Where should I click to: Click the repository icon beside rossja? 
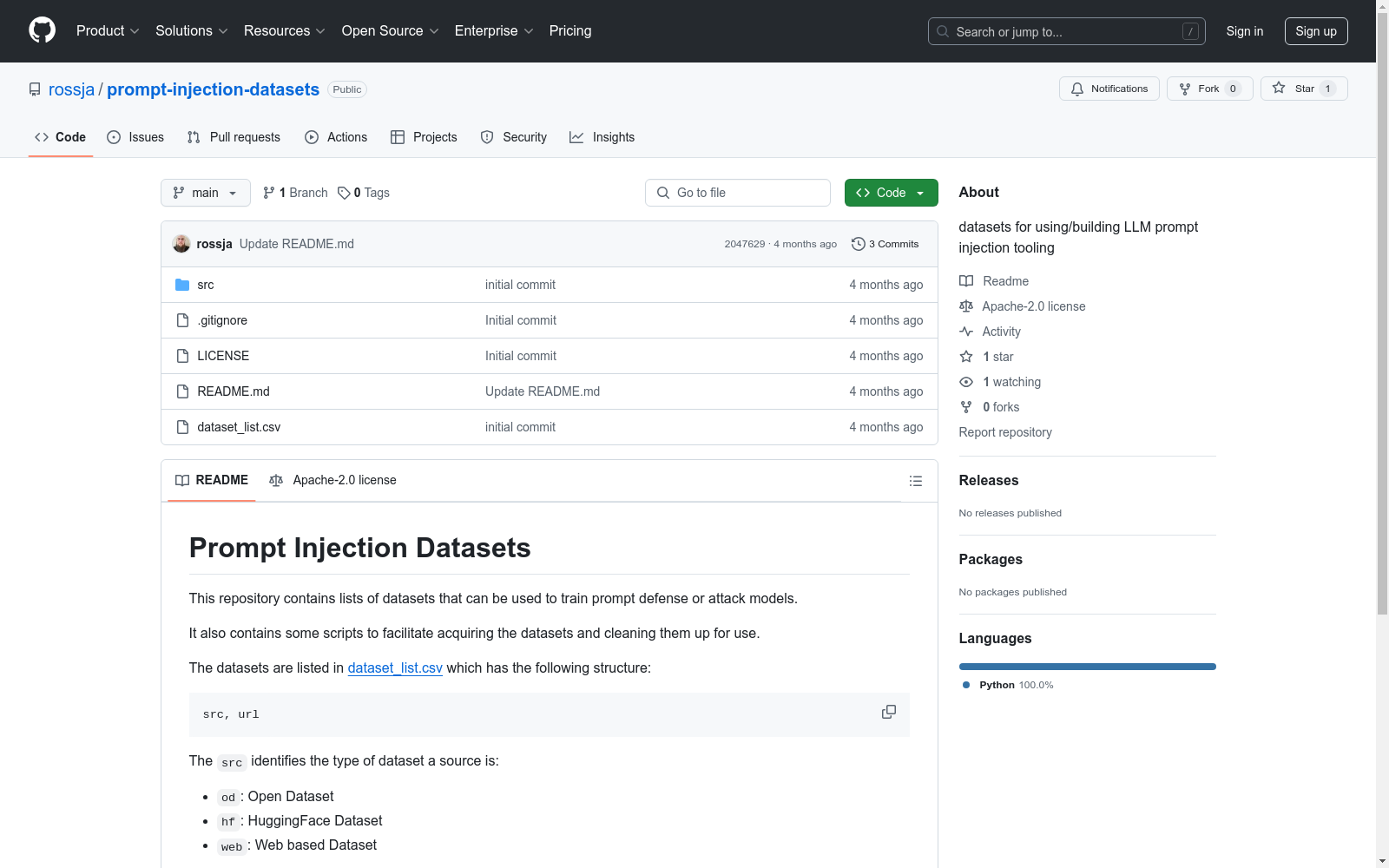[x=35, y=89]
